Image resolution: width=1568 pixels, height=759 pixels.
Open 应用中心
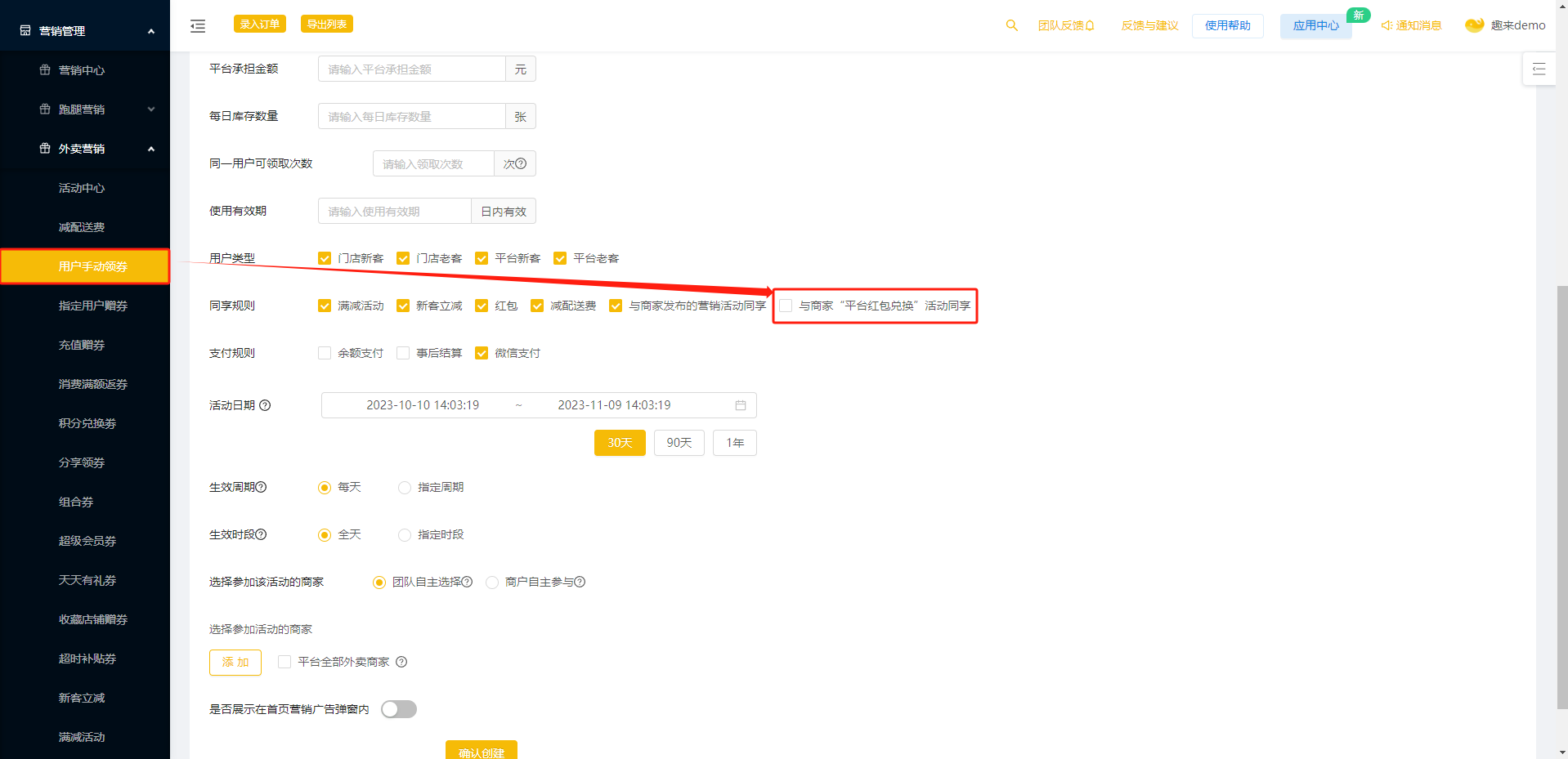point(1316,25)
